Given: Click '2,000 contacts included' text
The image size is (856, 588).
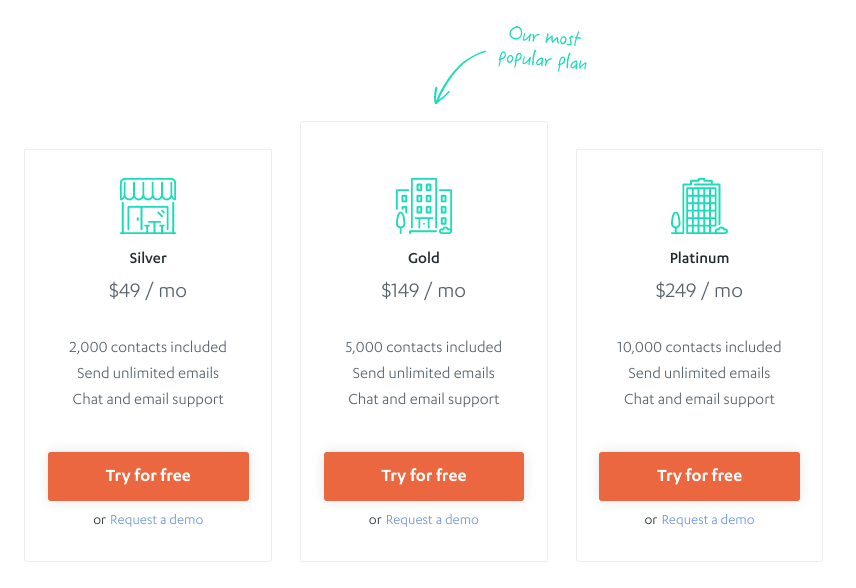Looking at the screenshot, I should (148, 347).
